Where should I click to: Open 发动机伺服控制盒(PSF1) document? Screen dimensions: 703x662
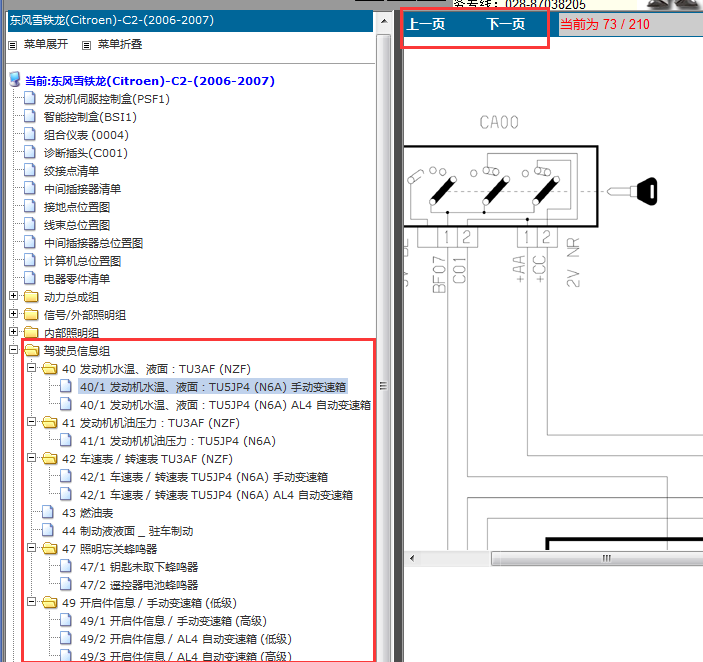click(x=107, y=99)
